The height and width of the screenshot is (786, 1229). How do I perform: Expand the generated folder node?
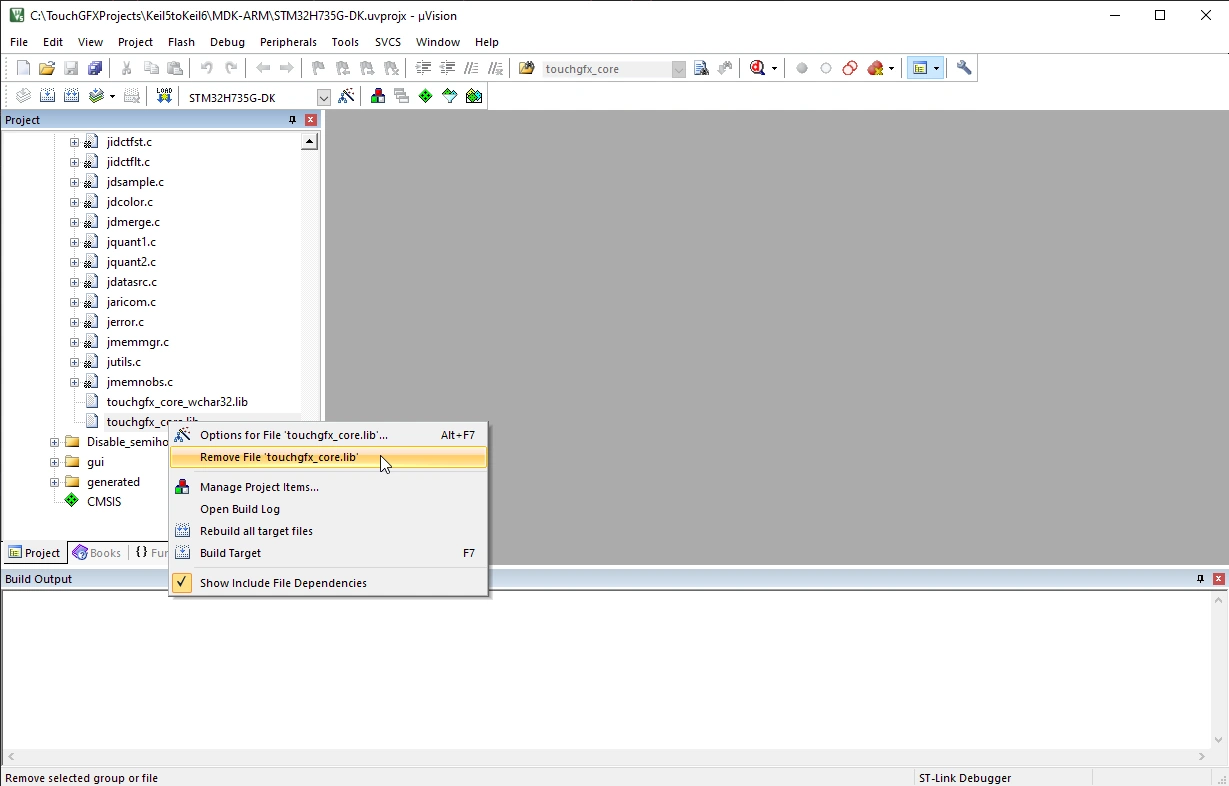(54, 482)
